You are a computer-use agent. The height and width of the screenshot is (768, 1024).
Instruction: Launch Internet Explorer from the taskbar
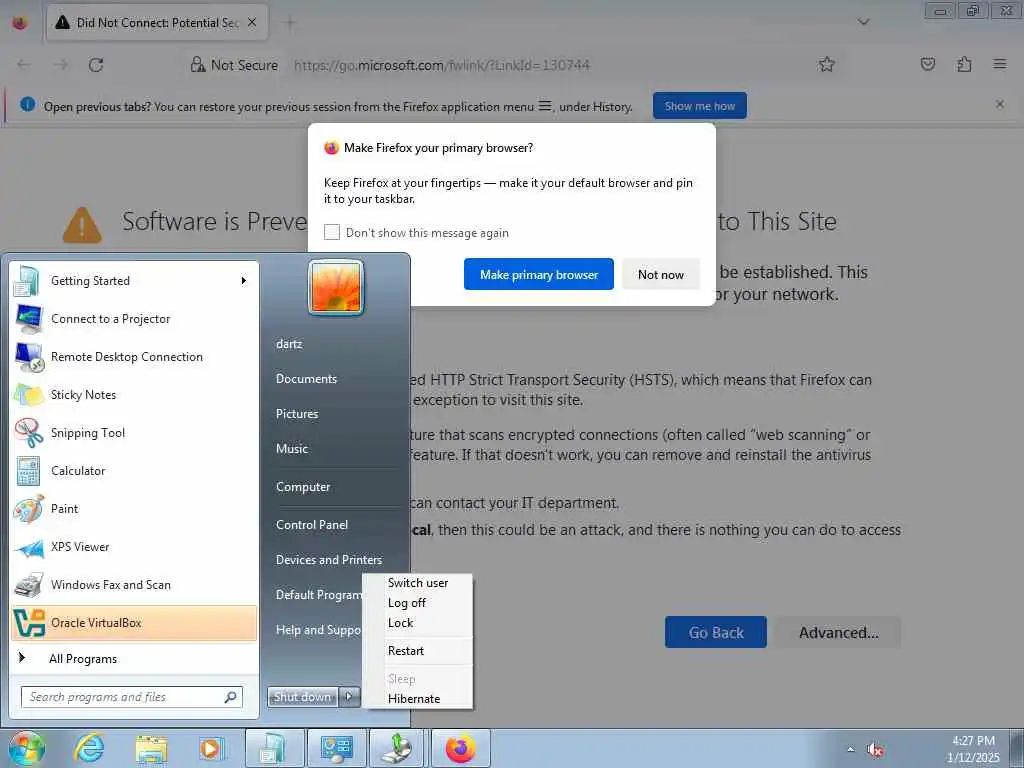coord(89,748)
